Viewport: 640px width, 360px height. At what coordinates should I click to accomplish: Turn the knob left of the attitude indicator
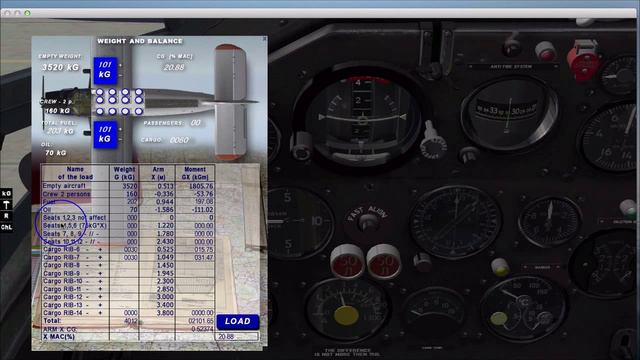tap(302, 147)
